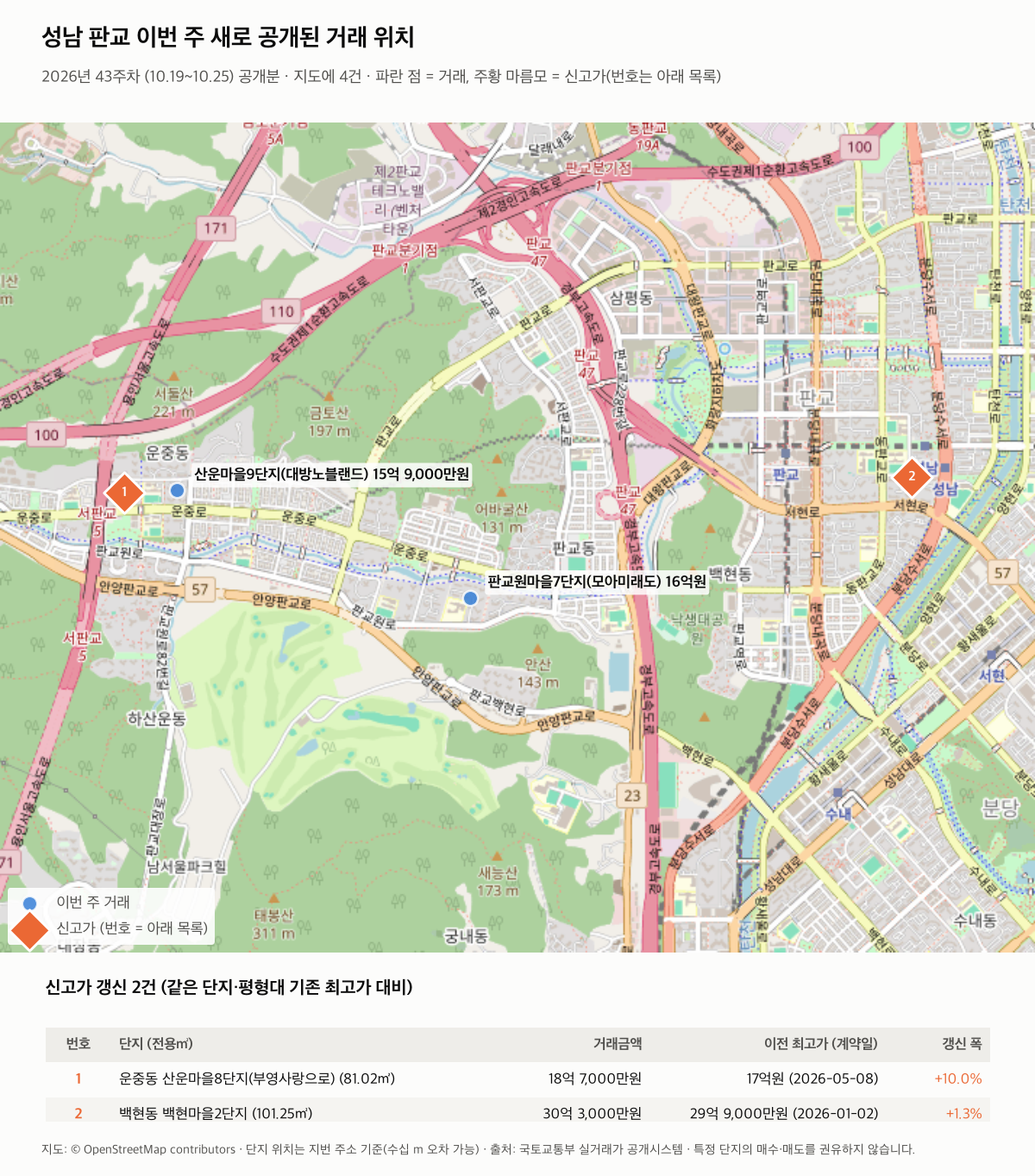The image size is (1035, 1176).
Task: Click the route 171 shield on the map
Action: click(x=216, y=228)
